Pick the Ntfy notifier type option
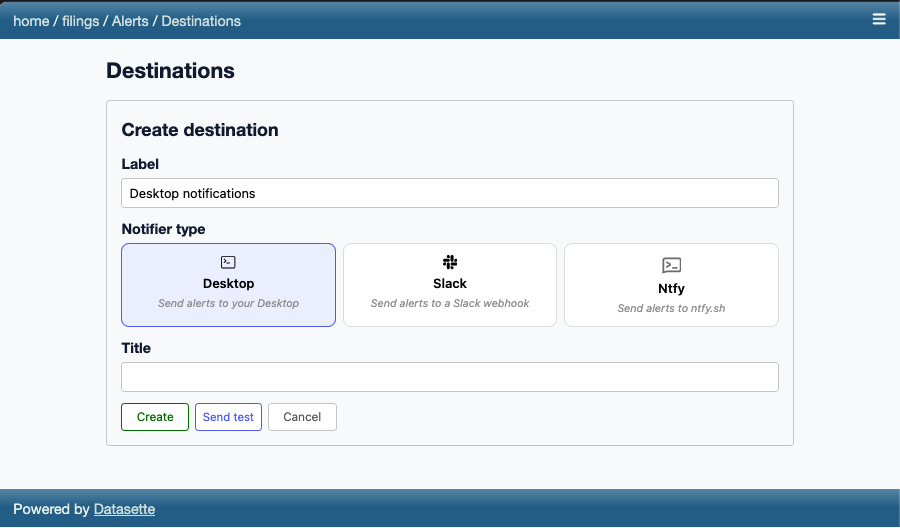This screenshot has height=528, width=900. tap(671, 288)
